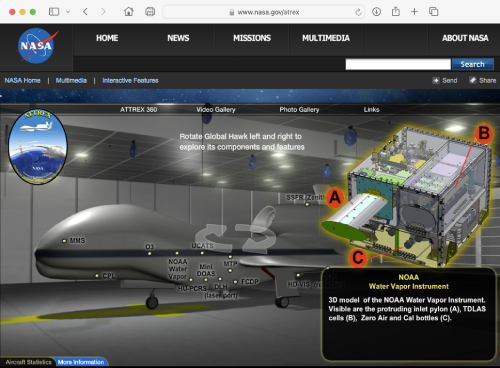Select the MMS instrument hotspot
Screen dimensions: 500x368
tap(64, 241)
